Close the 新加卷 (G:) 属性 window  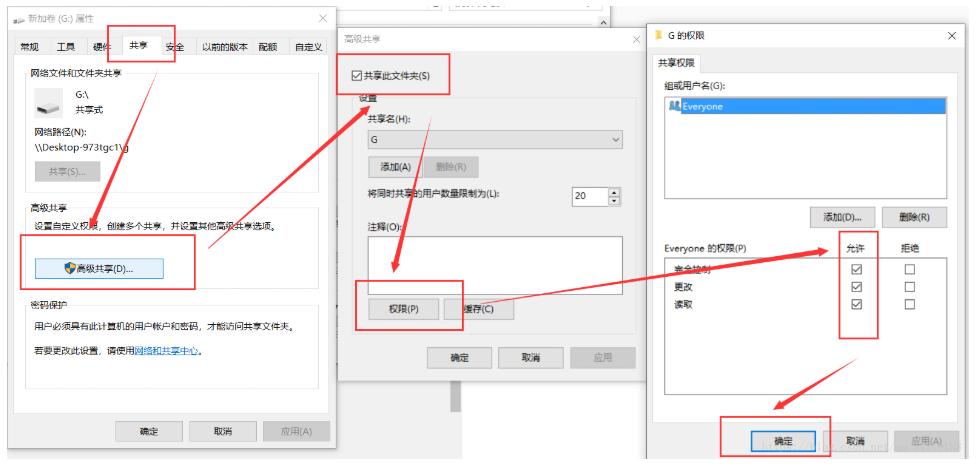coord(323,19)
